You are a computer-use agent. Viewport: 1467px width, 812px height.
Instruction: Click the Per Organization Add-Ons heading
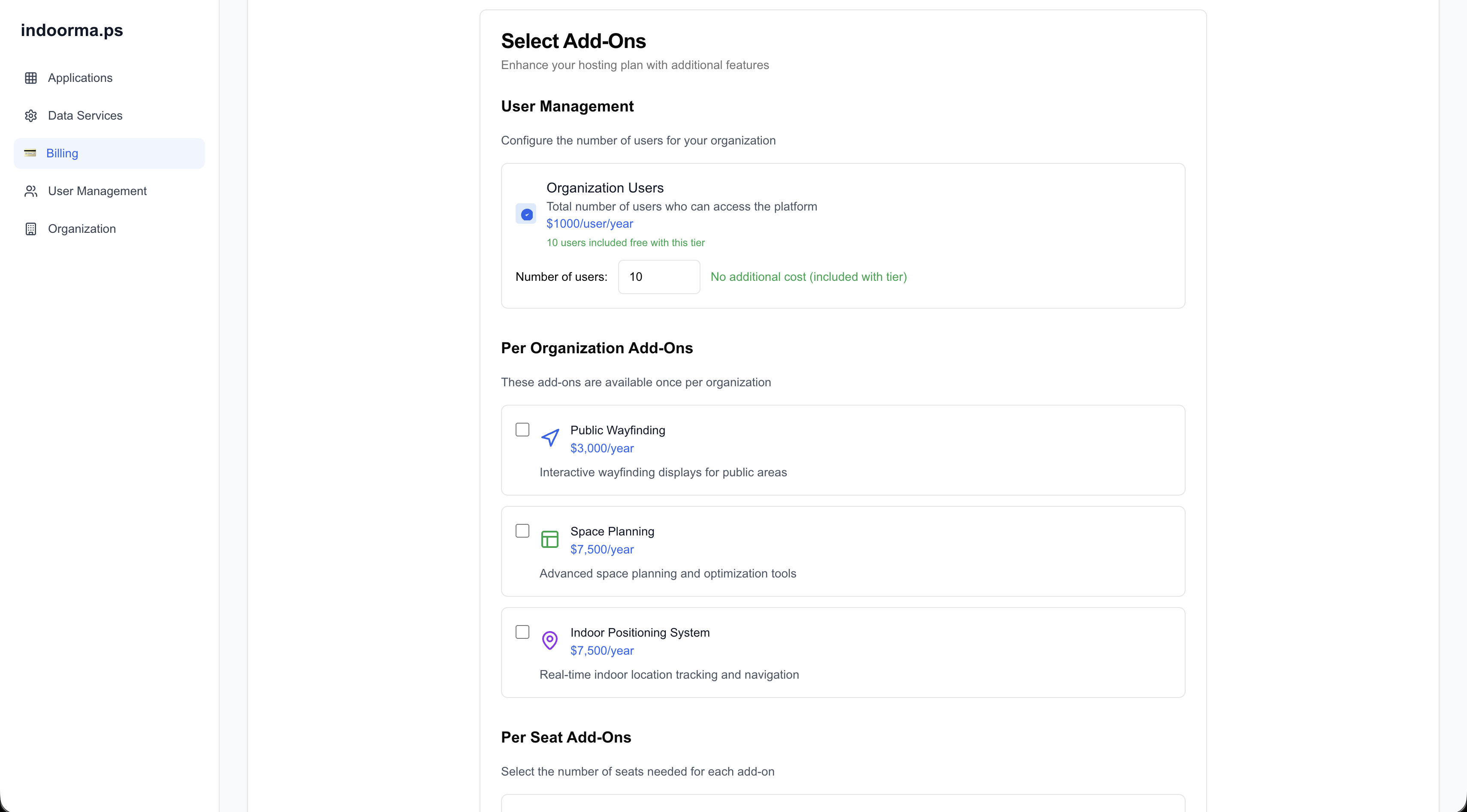click(x=597, y=348)
